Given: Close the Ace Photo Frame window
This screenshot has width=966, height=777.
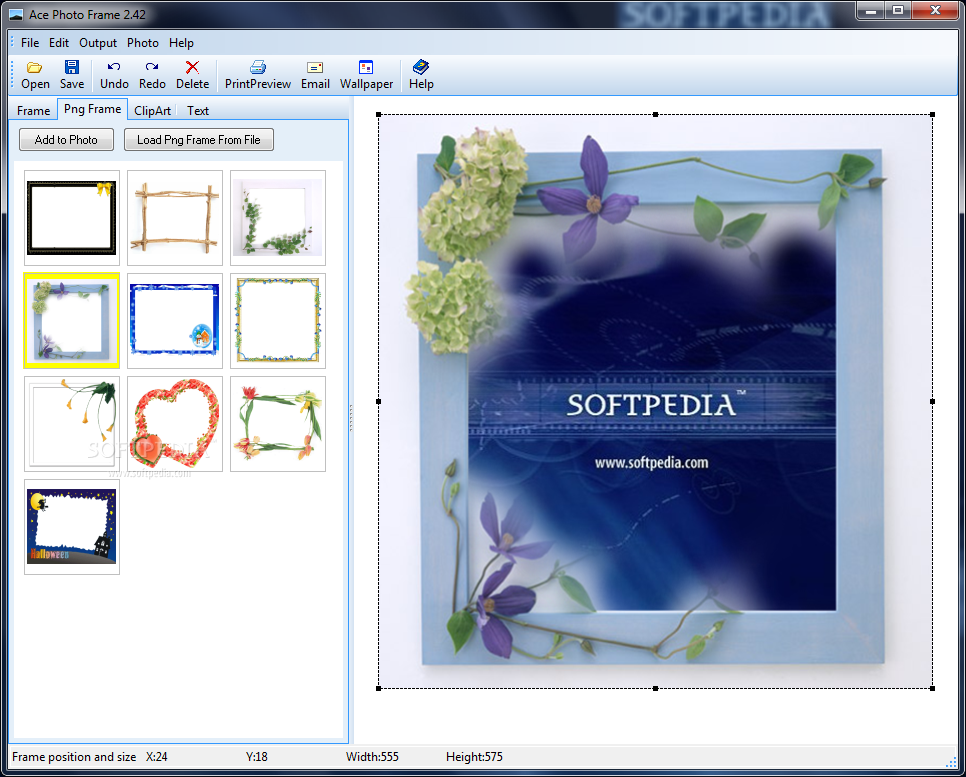Looking at the screenshot, I should (935, 10).
